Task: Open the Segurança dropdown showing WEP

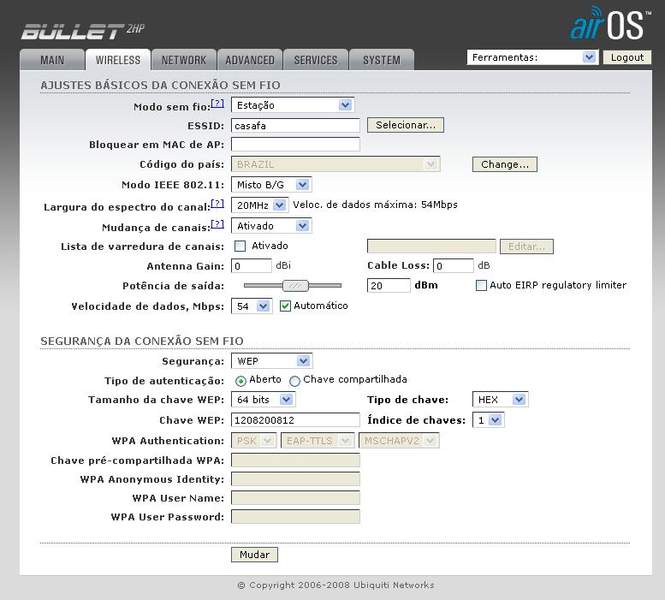Action: tap(271, 361)
